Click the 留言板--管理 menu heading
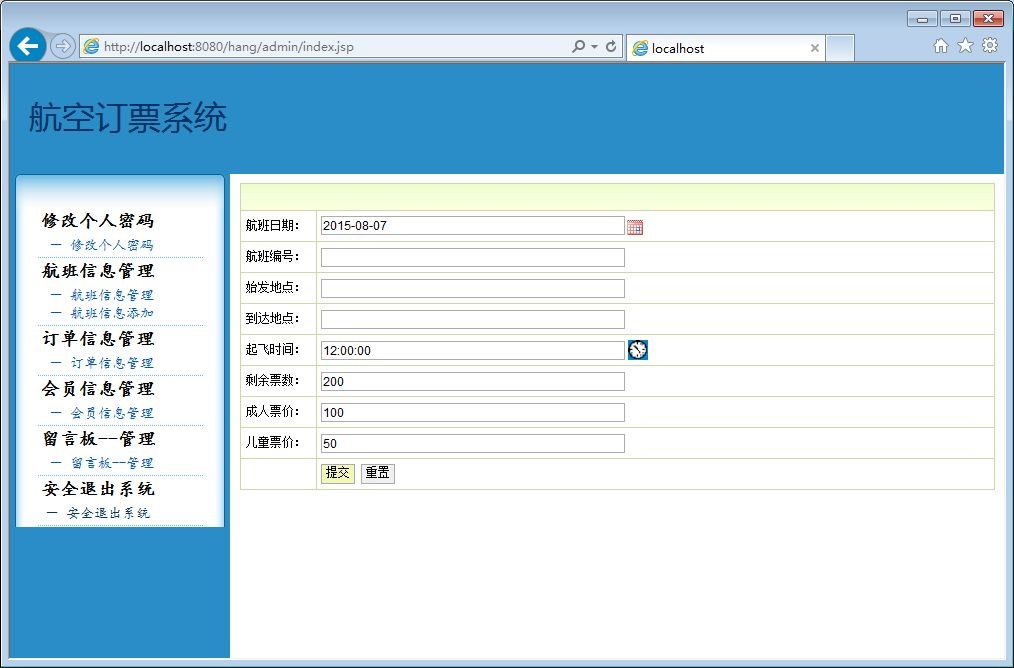 point(98,438)
